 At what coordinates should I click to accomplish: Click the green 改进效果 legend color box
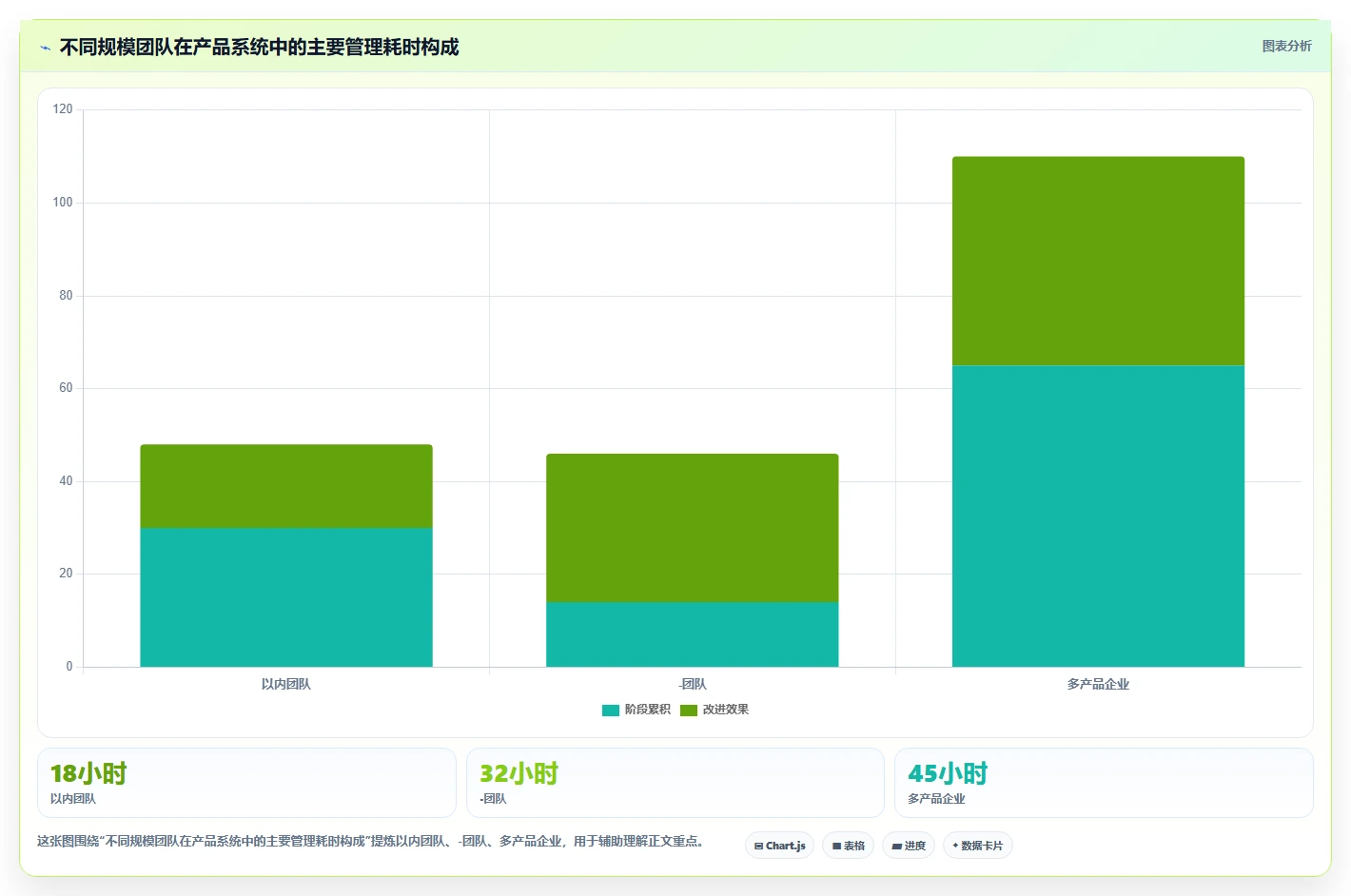[x=689, y=711]
